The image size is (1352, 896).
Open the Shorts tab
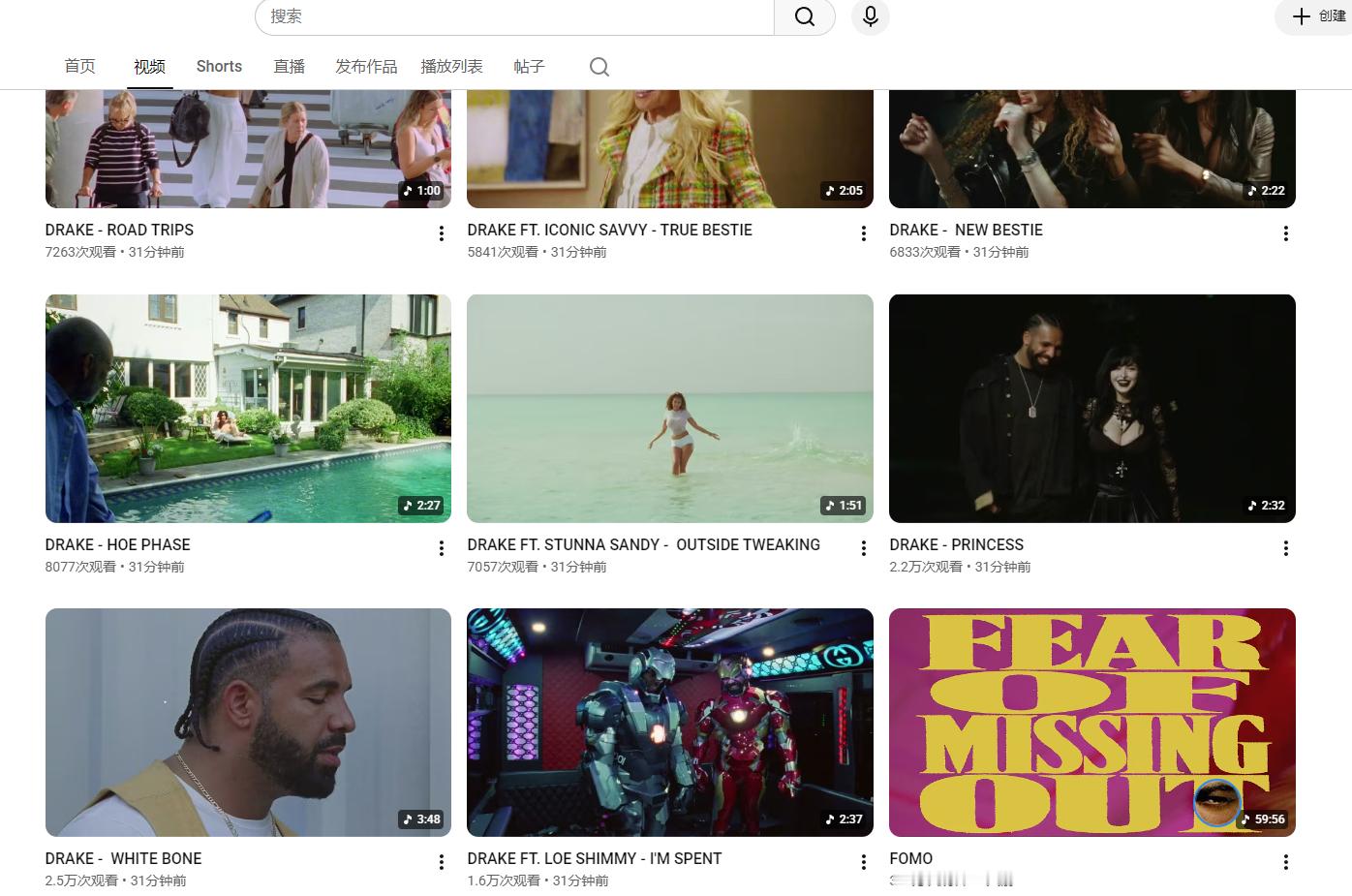(x=219, y=66)
